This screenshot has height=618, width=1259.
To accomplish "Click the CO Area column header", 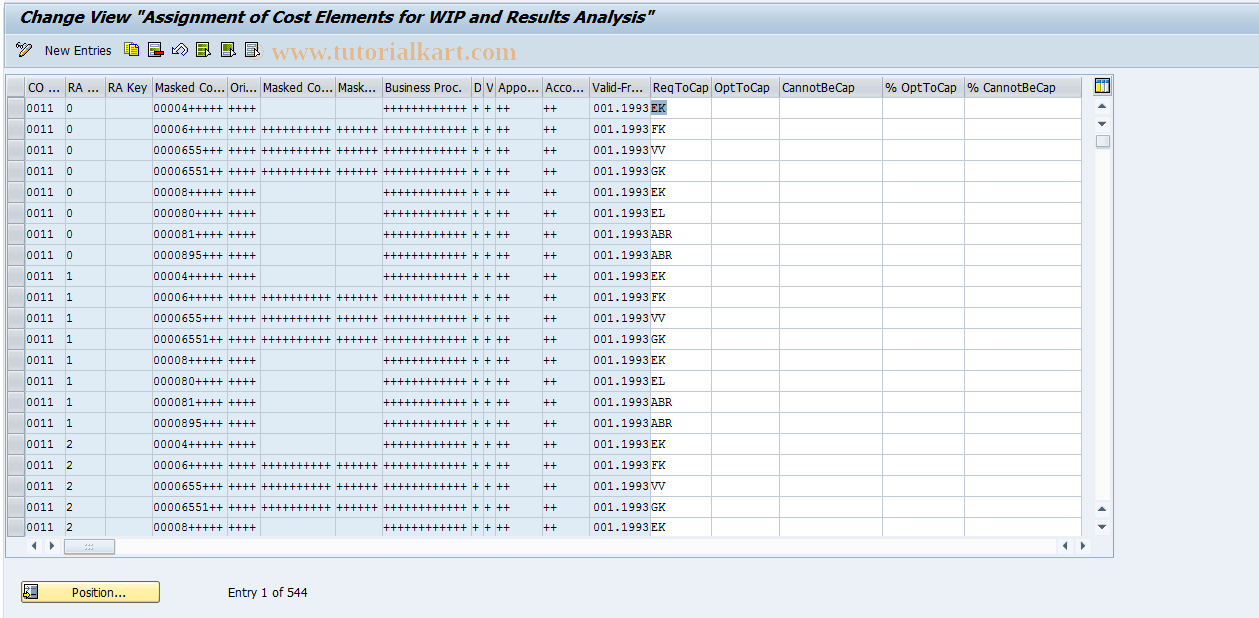I will point(40,87).
